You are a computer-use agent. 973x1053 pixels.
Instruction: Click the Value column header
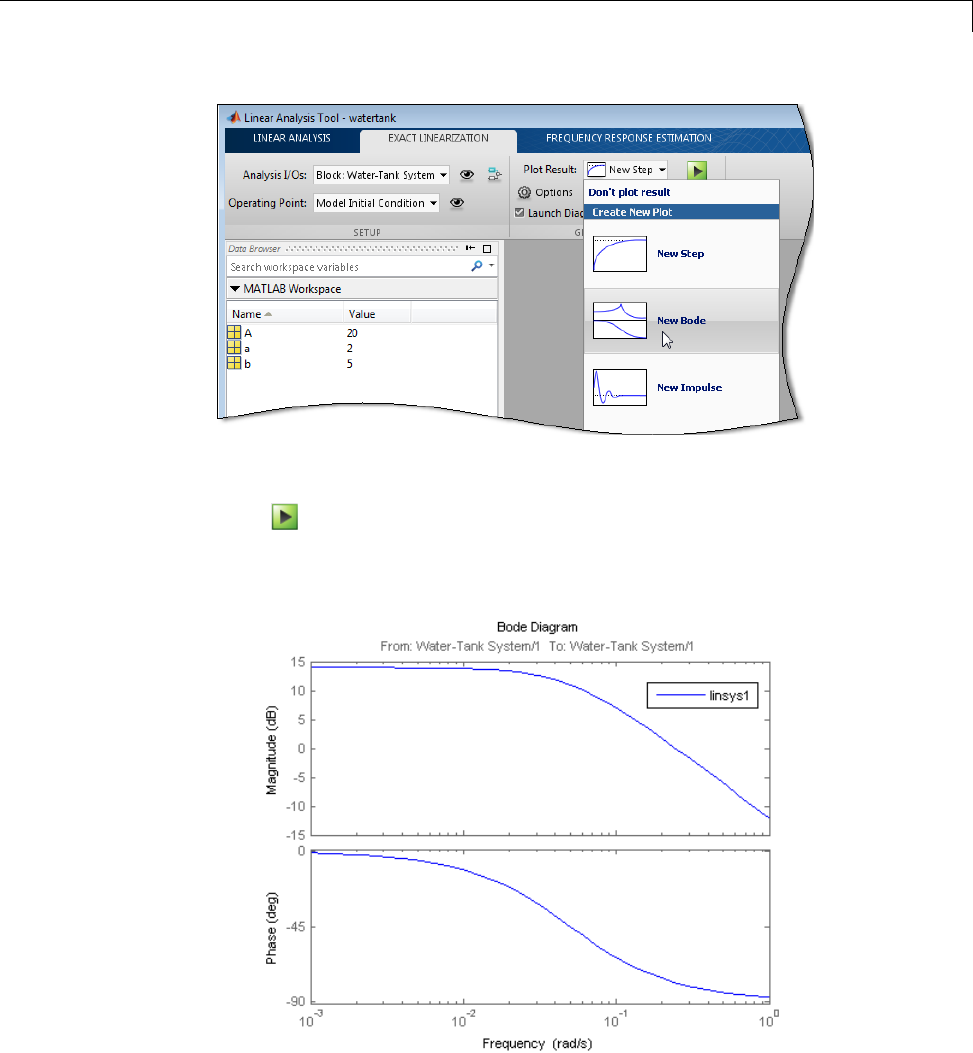(362, 314)
